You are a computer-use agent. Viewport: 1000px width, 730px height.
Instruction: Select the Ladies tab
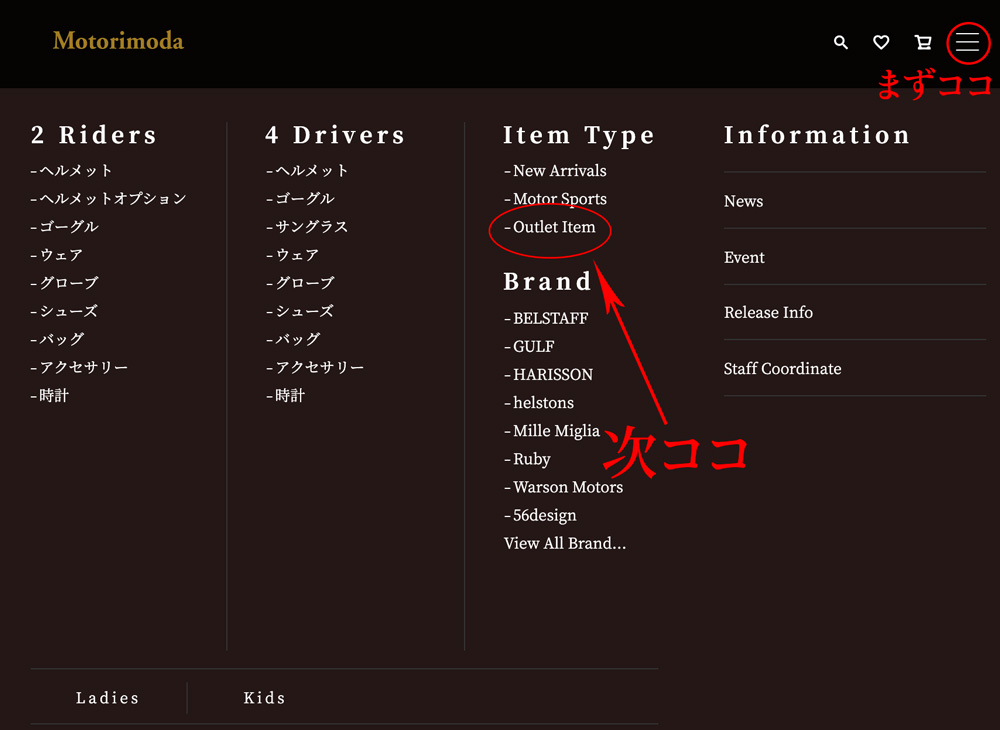click(107, 698)
